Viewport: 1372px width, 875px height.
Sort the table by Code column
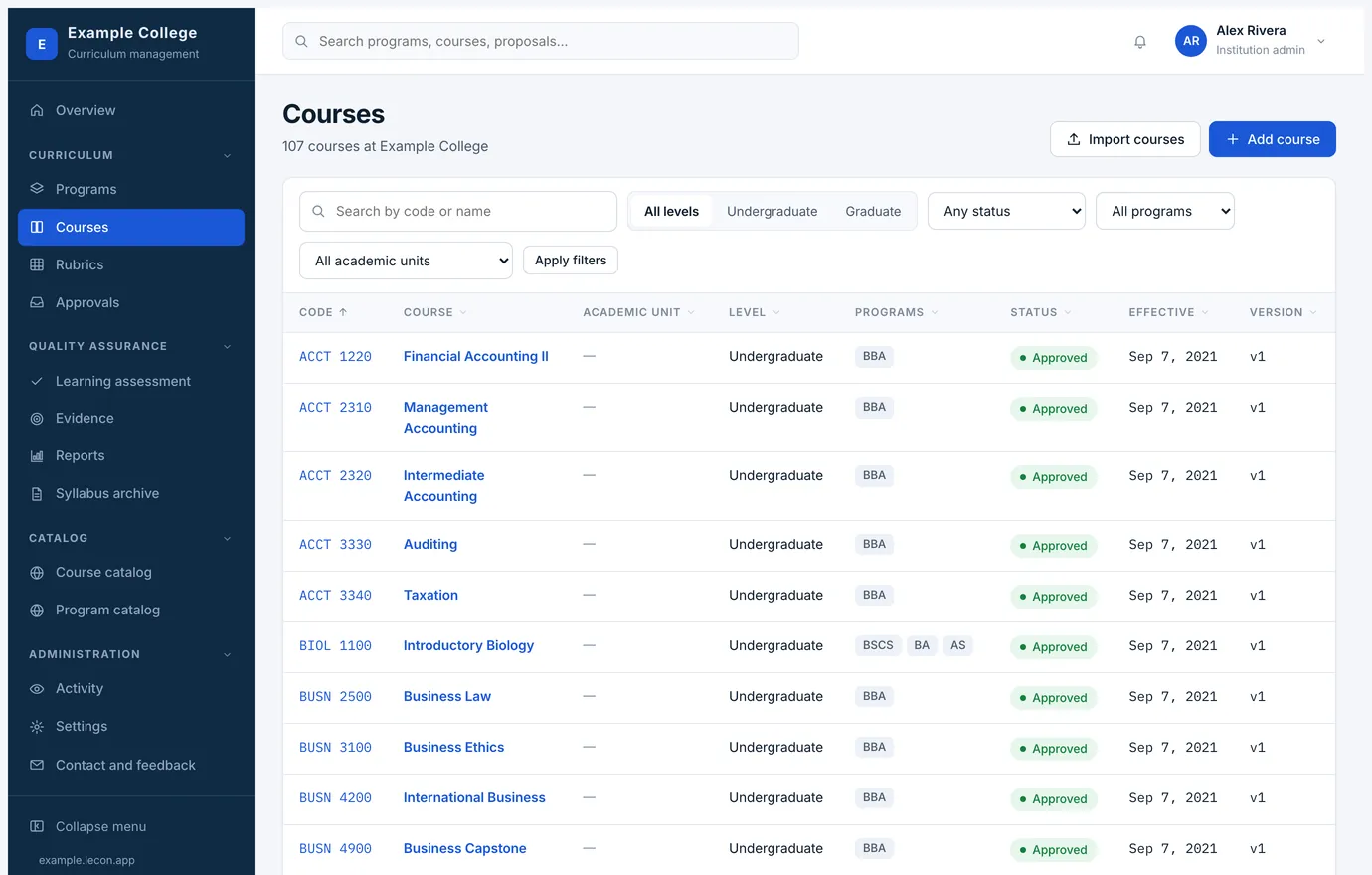[x=323, y=312]
